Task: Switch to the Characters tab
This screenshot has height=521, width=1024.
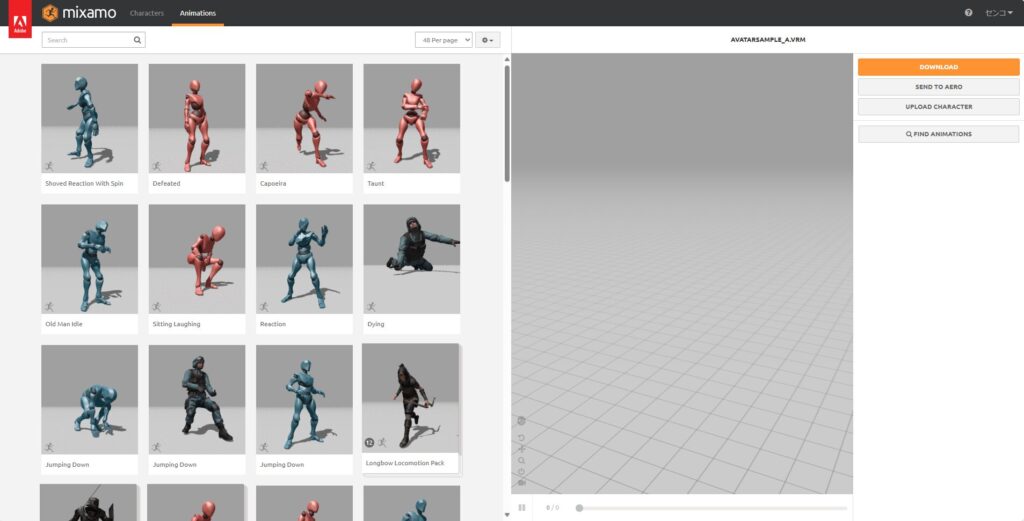Action: [147, 13]
